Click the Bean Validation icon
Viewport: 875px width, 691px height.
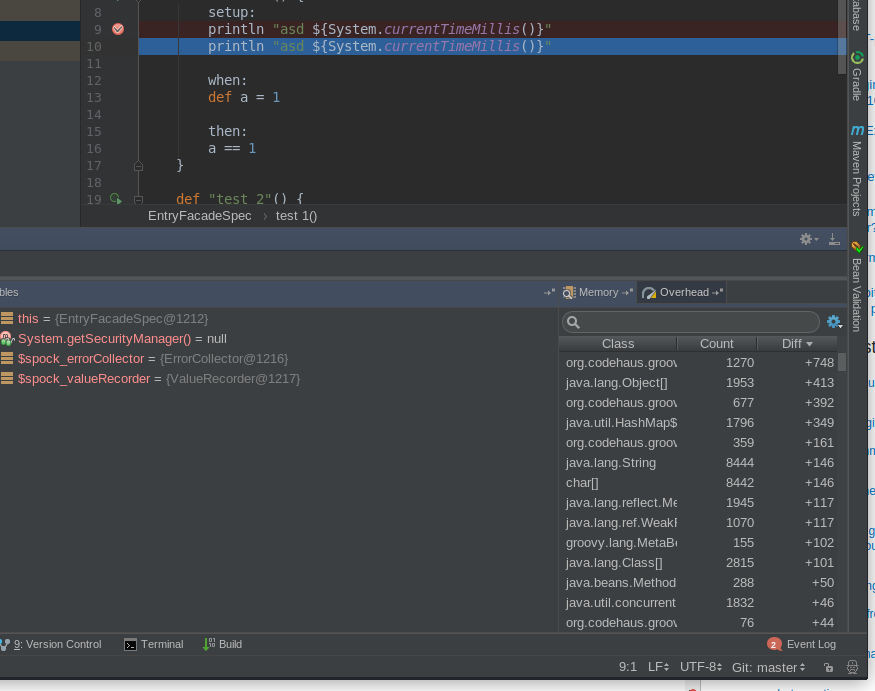857,247
